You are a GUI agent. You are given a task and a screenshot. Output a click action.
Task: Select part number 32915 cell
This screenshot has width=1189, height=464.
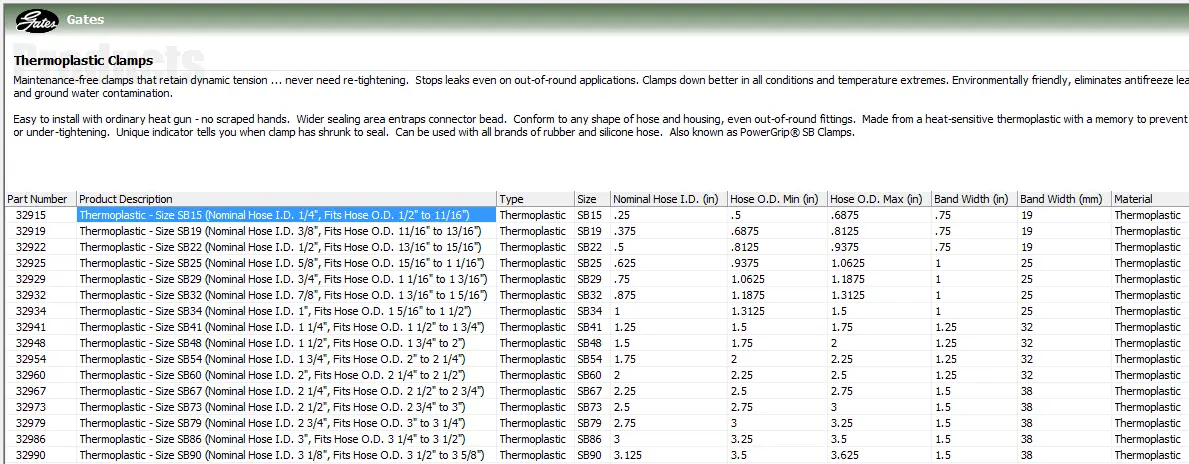(40, 215)
